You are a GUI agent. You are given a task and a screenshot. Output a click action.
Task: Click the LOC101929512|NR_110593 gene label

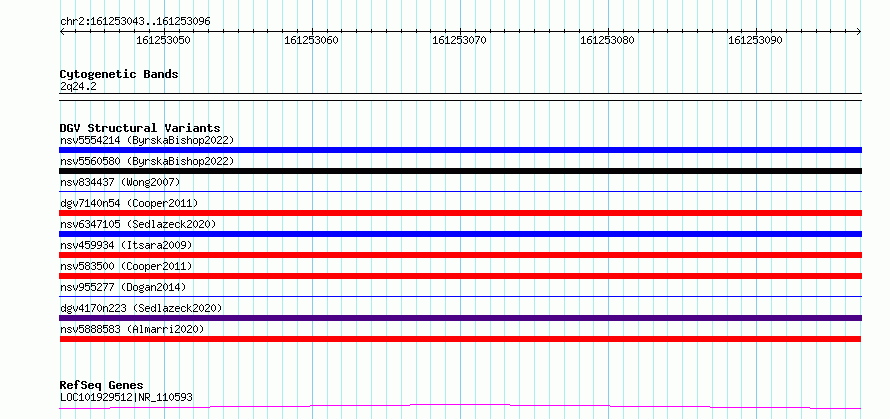[126, 397]
